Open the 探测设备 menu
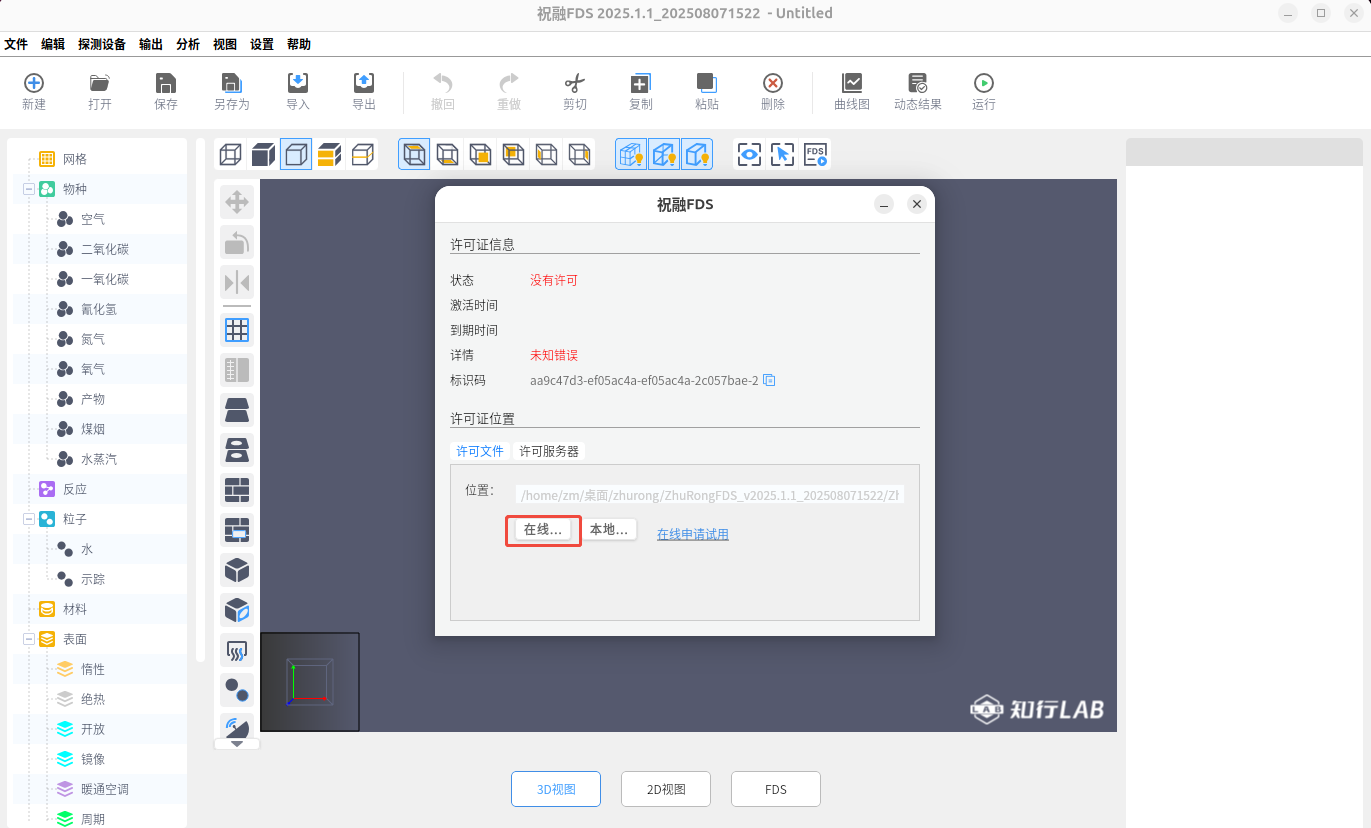The height and width of the screenshot is (828, 1371). coord(102,44)
